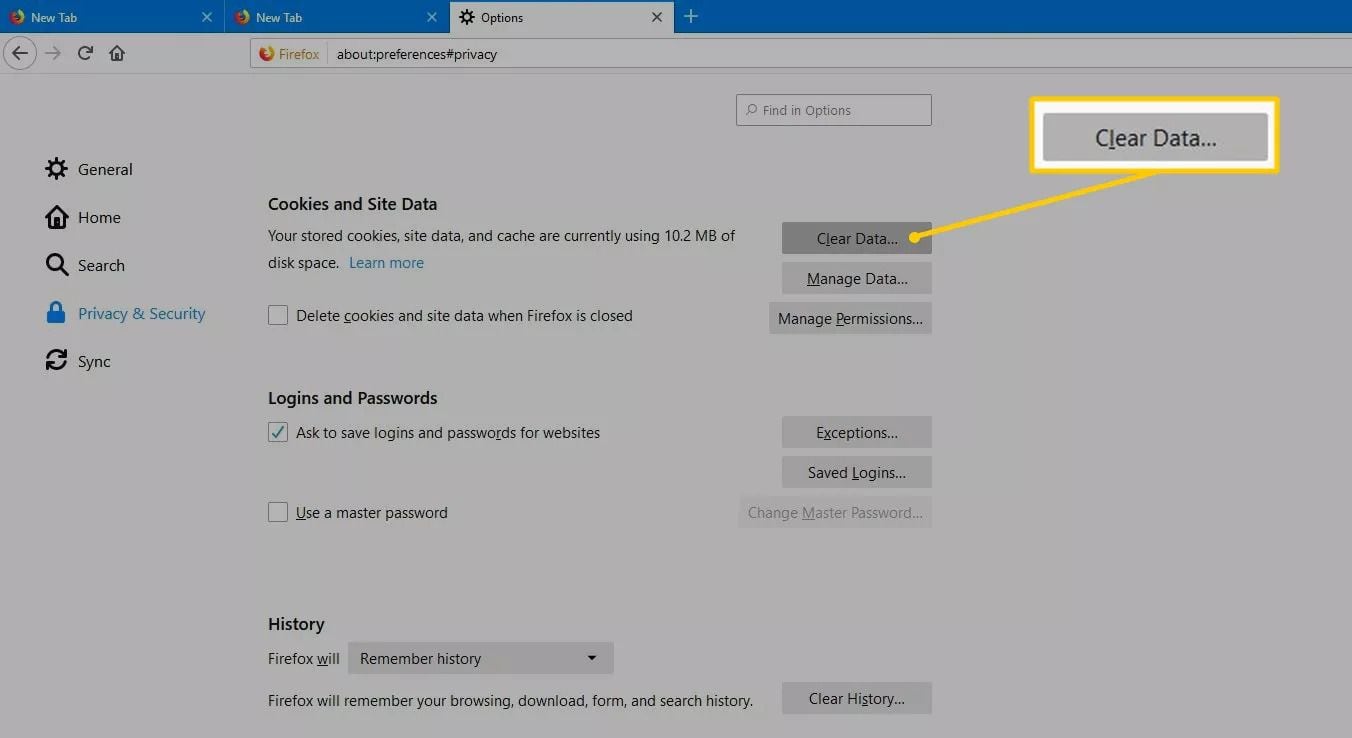Click the back navigation arrow
Viewport: 1352px width, 738px height.
point(20,53)
